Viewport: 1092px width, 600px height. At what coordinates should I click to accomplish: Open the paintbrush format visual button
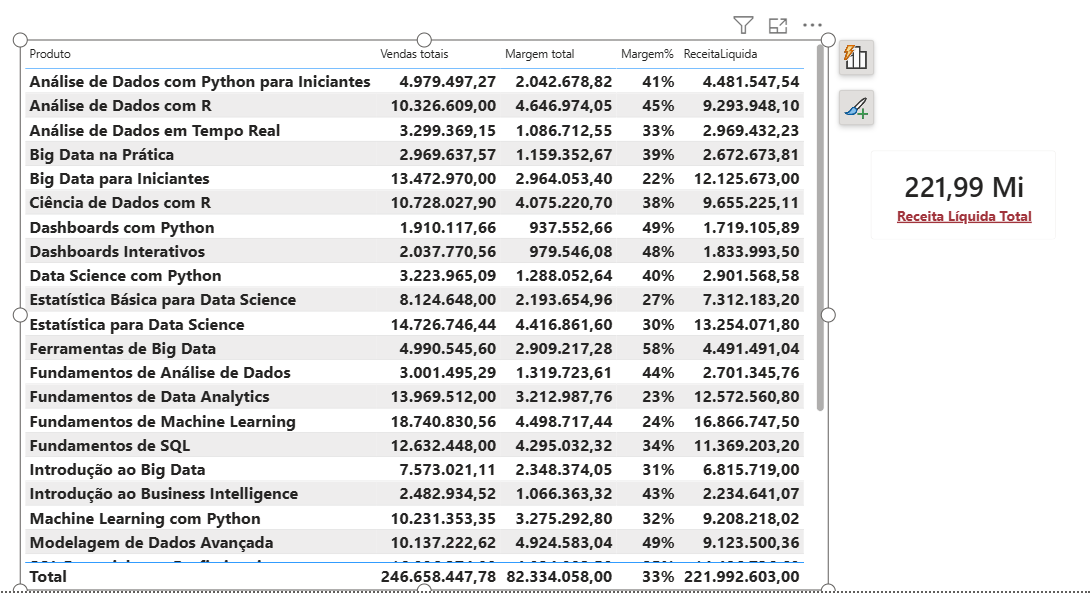(x=856, y=108)
